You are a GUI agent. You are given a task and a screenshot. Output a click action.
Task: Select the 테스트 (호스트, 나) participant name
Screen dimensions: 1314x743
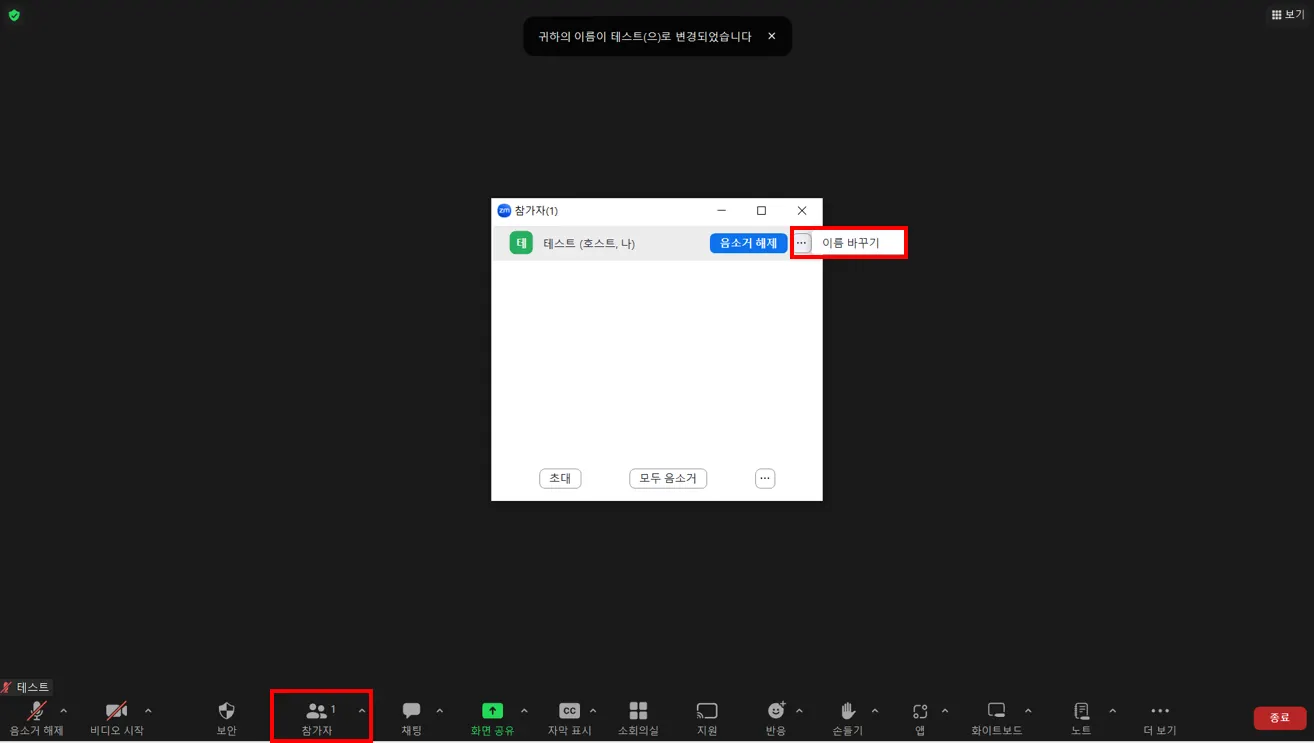pyautogui.click(x=589, y=243)
